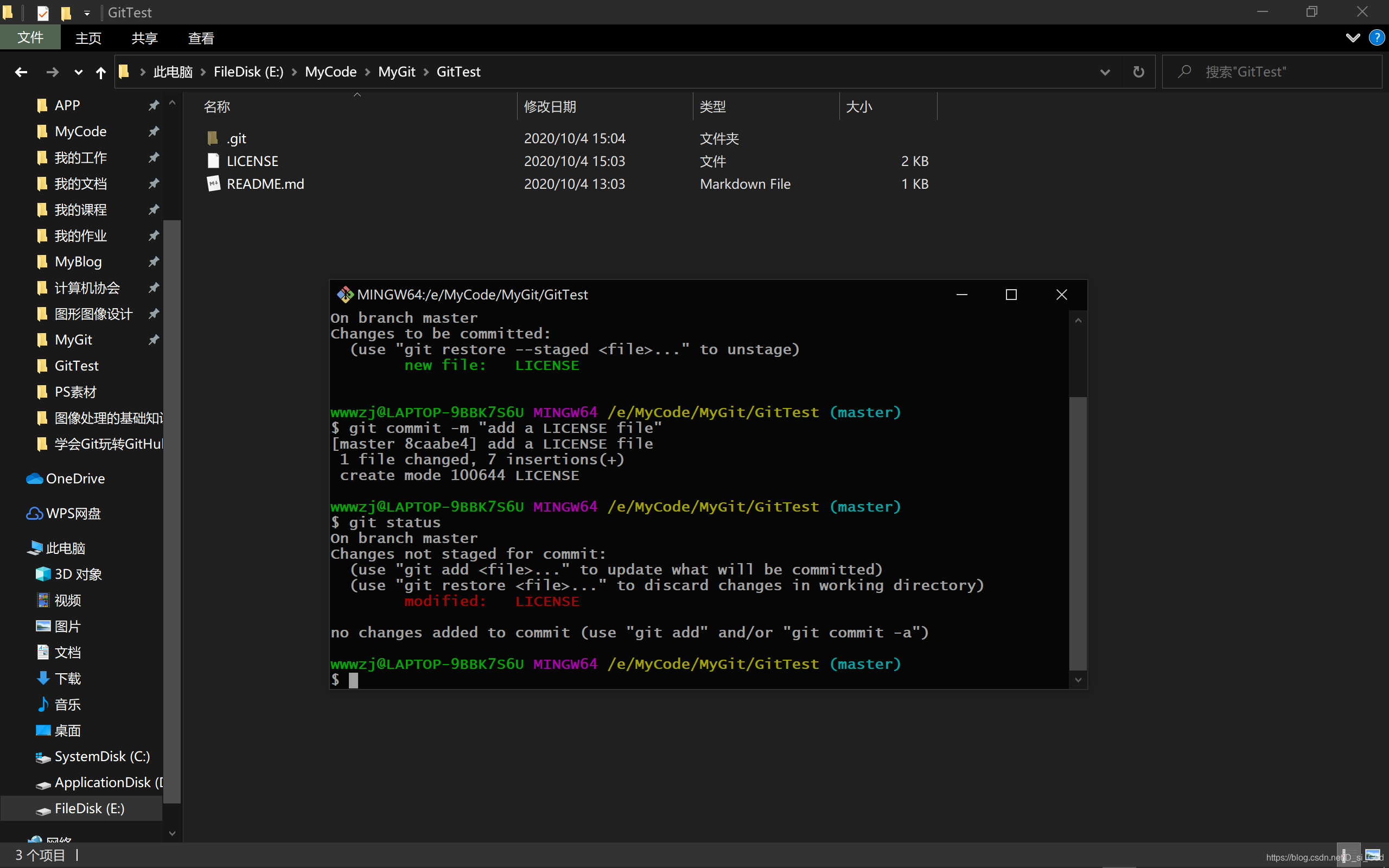
Task: Open the Explorer help icon
Action: [x=1377, y=38]
